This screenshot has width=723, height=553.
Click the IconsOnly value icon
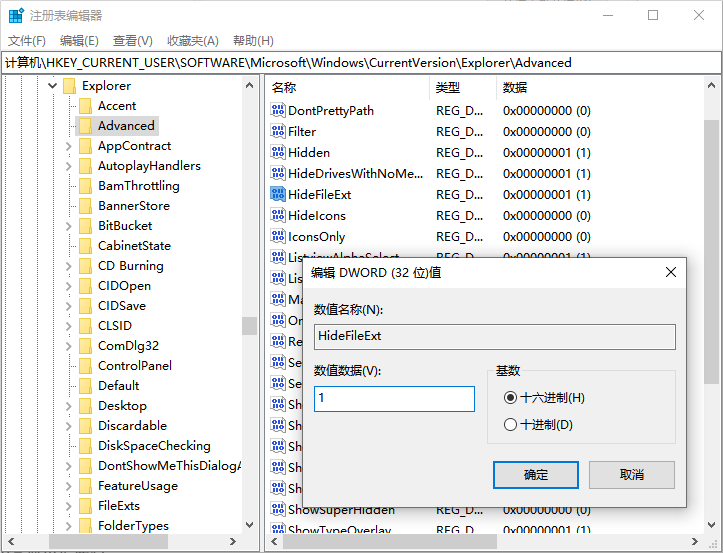pyautogui.click(x=278, y=236)
